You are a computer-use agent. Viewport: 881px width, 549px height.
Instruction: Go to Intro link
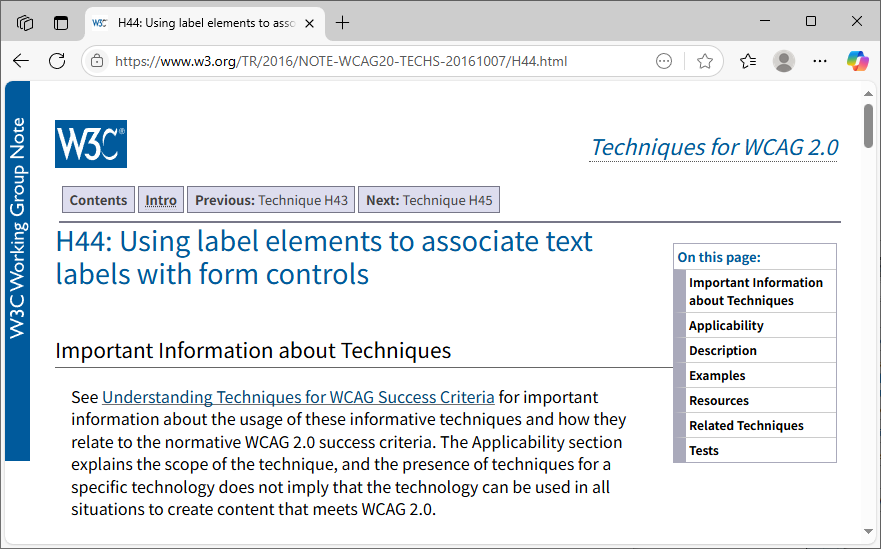(161, 200)
